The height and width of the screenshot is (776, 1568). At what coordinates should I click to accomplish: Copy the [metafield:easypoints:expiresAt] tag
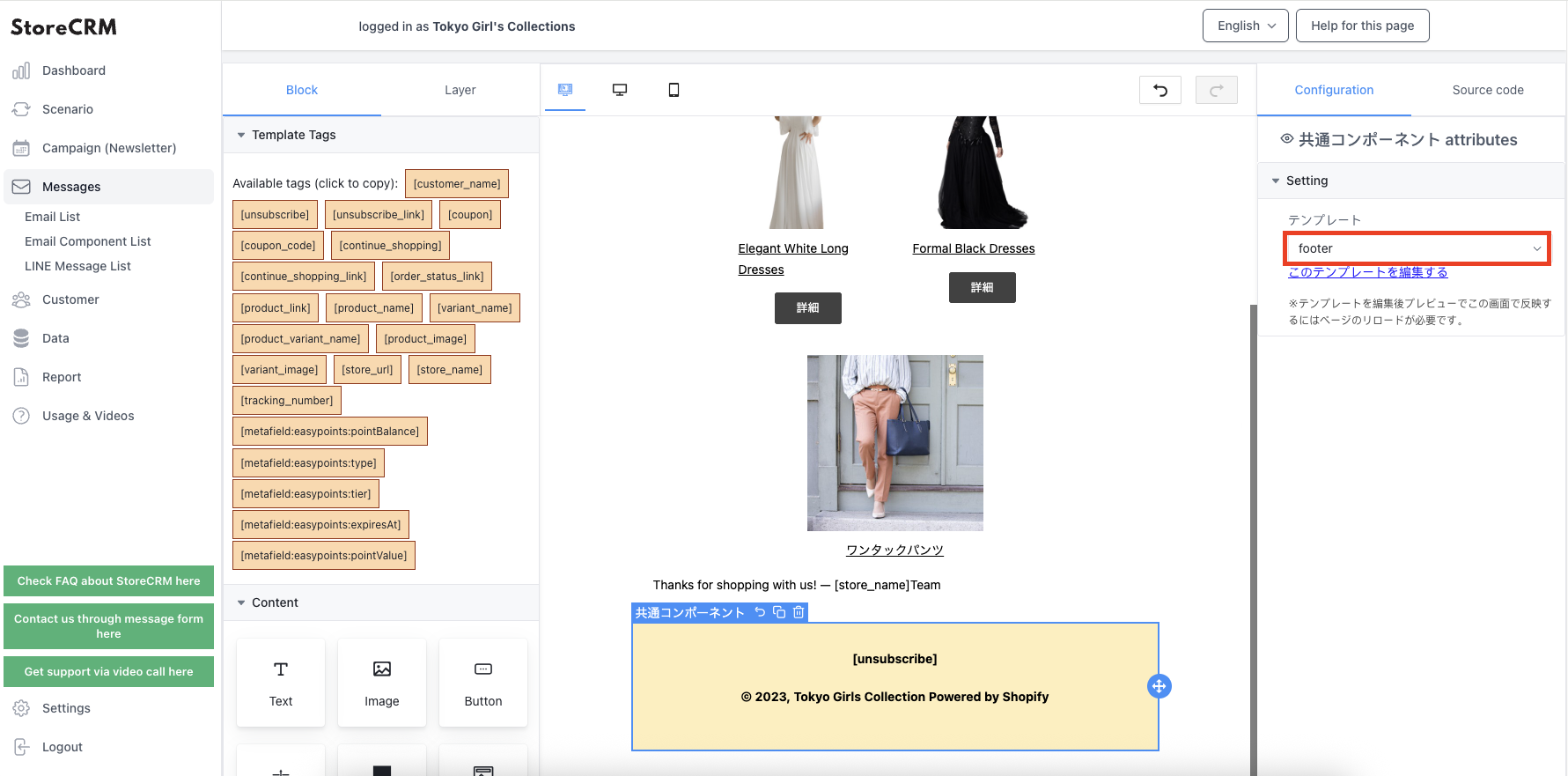click(x=320, y=525)
